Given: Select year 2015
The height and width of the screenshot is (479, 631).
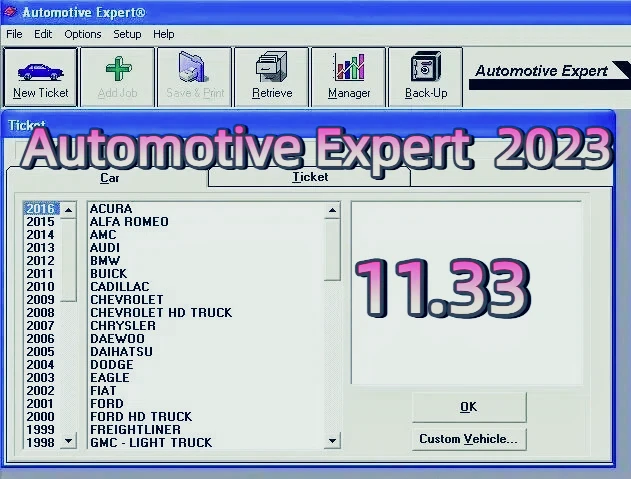Looking at the screenshot, I should pyautogui.click(x=40, y=221).
